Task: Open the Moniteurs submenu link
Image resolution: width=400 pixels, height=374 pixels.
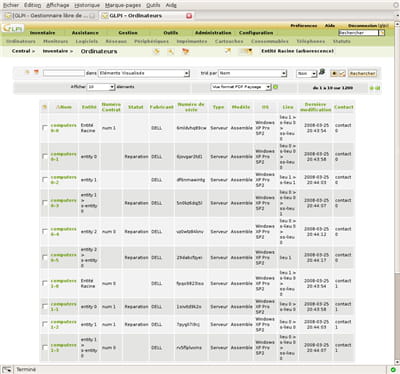Action: 56,41
